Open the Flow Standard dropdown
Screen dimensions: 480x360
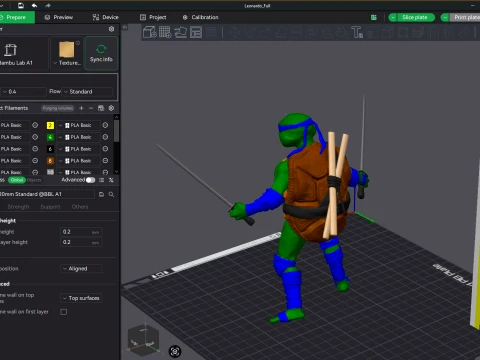click(x=88, y=92)
